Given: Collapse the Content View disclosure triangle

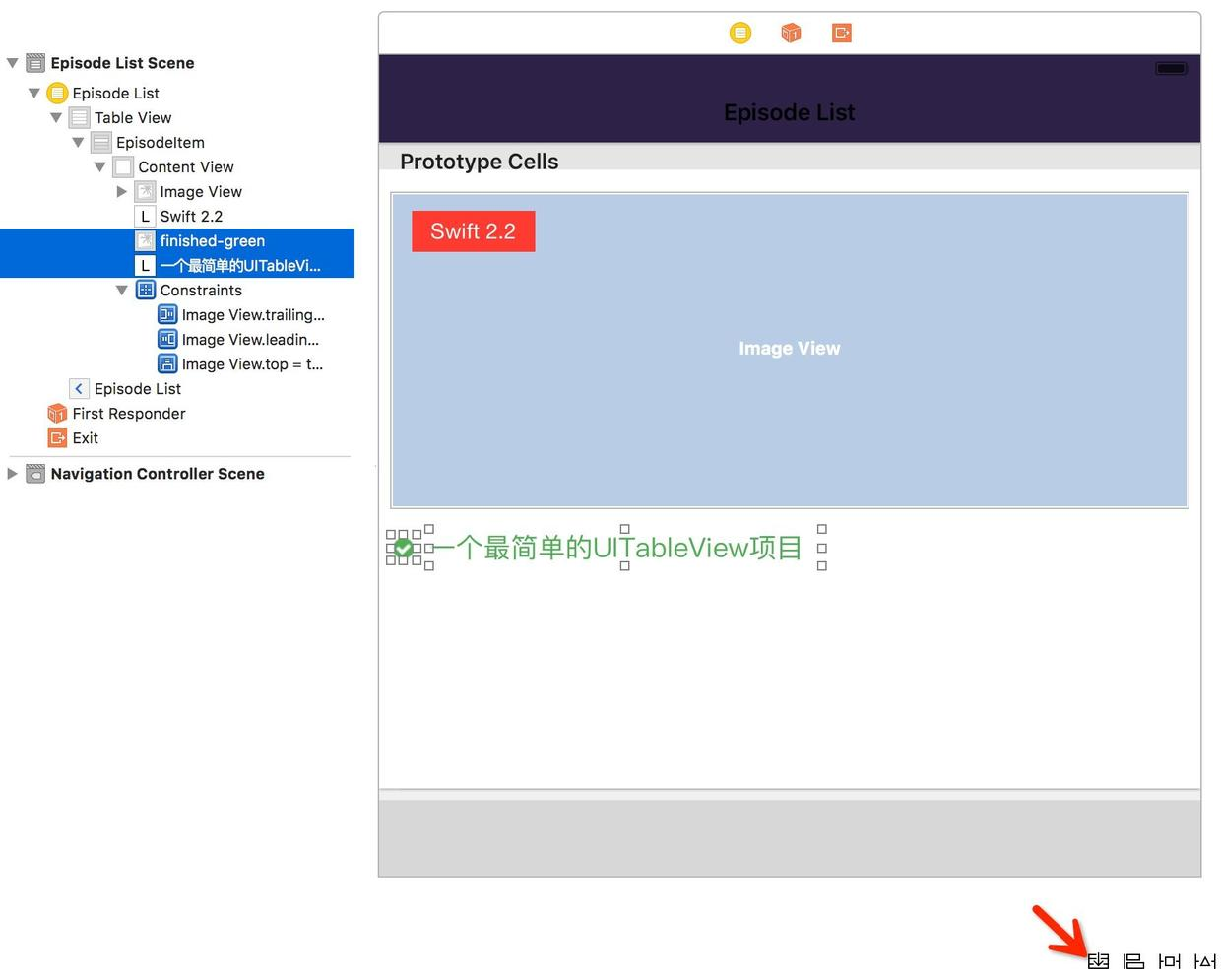Looking at the screenshot, I should point(99,166).
